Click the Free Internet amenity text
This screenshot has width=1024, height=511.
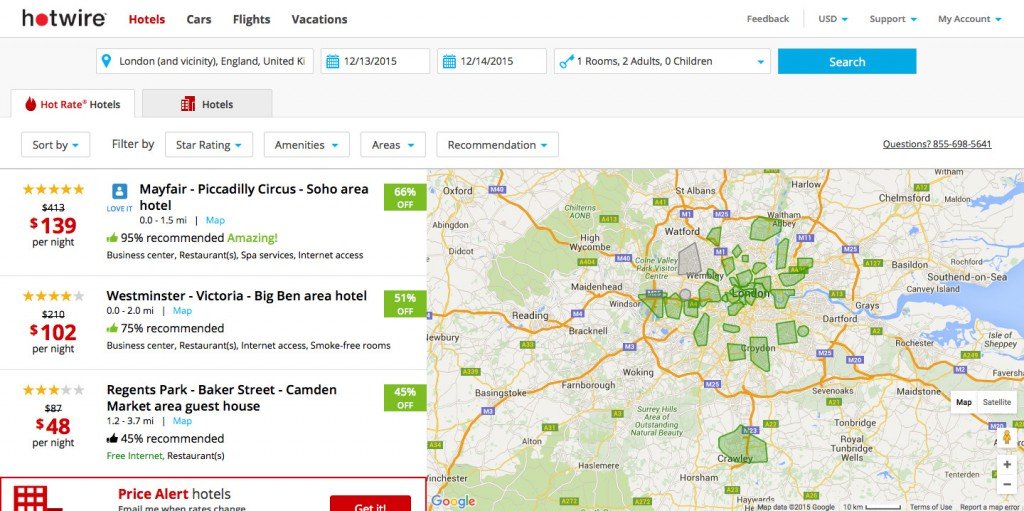(x=135, y=455)
